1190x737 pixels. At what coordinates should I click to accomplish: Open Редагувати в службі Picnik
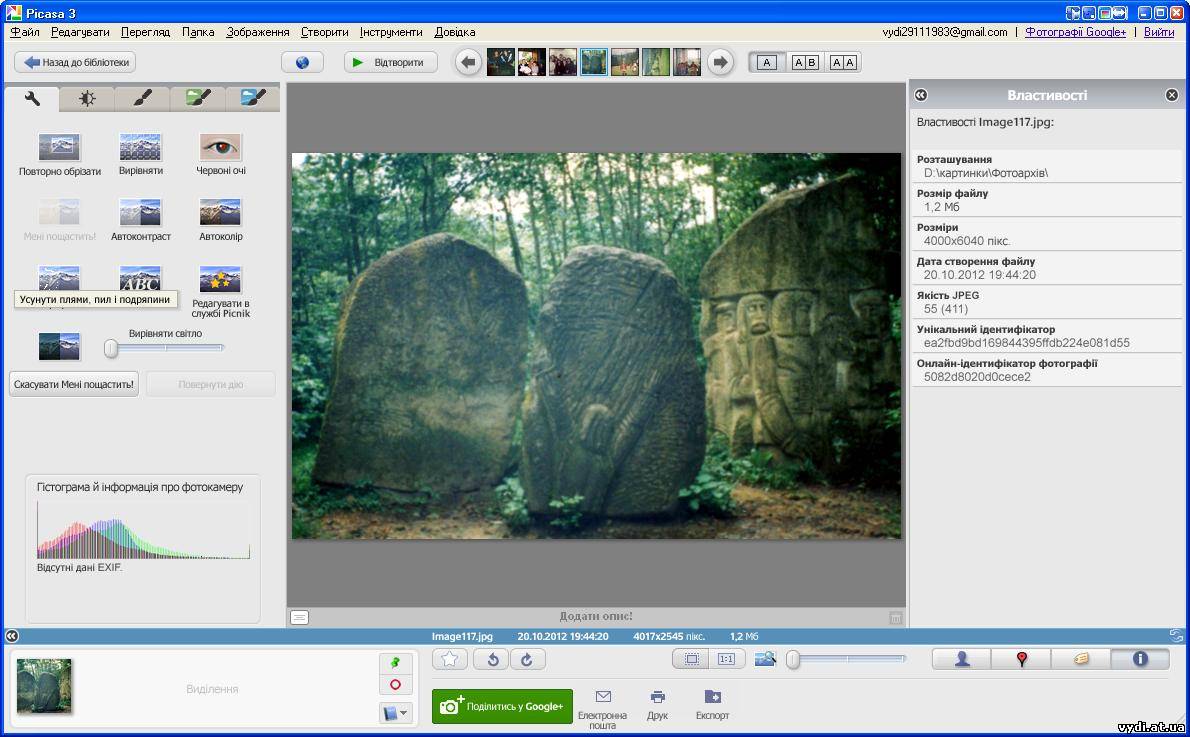click(220, 291)
